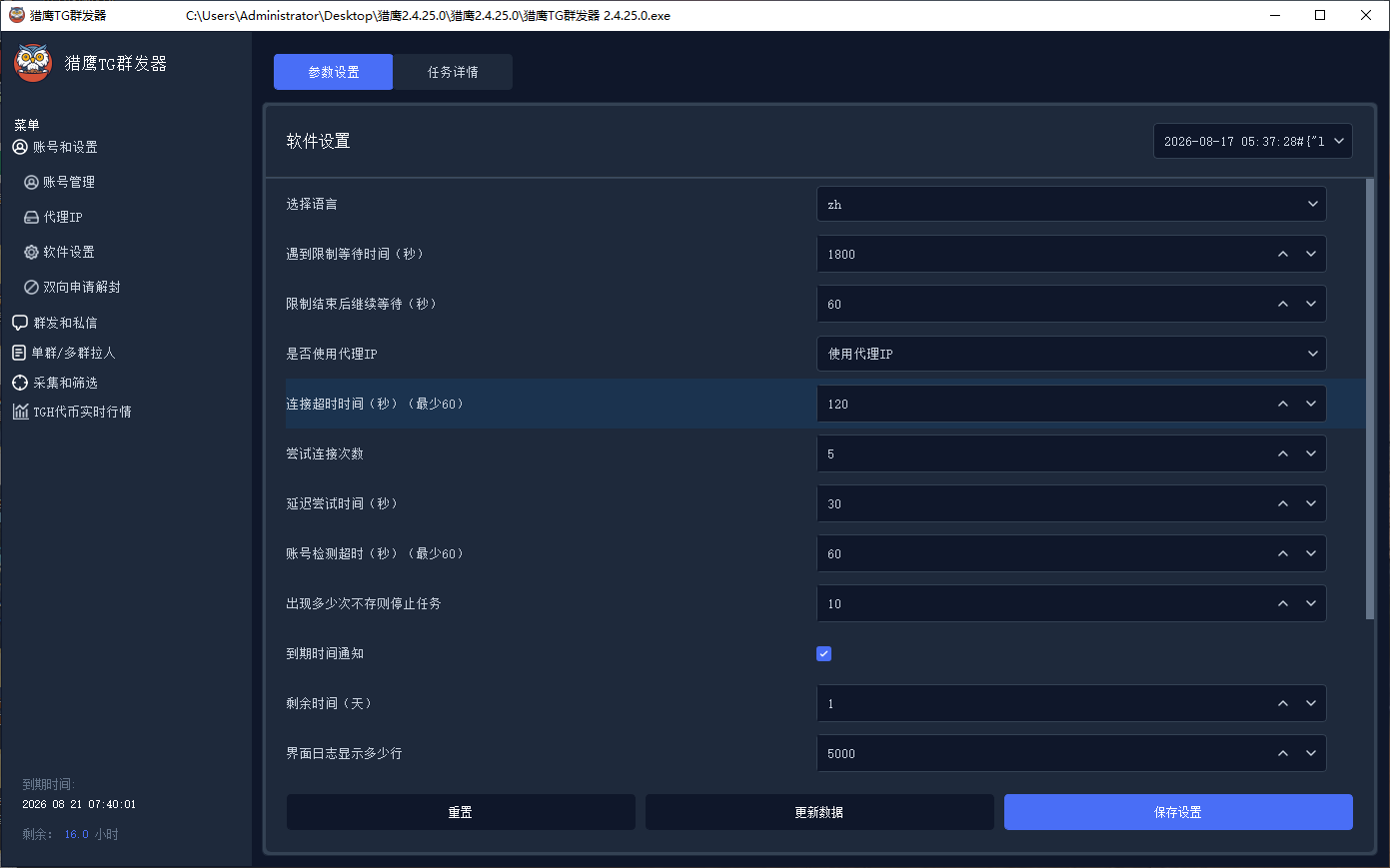
Task: Click the 软件设置 panel heading
Action: point(318,141)
